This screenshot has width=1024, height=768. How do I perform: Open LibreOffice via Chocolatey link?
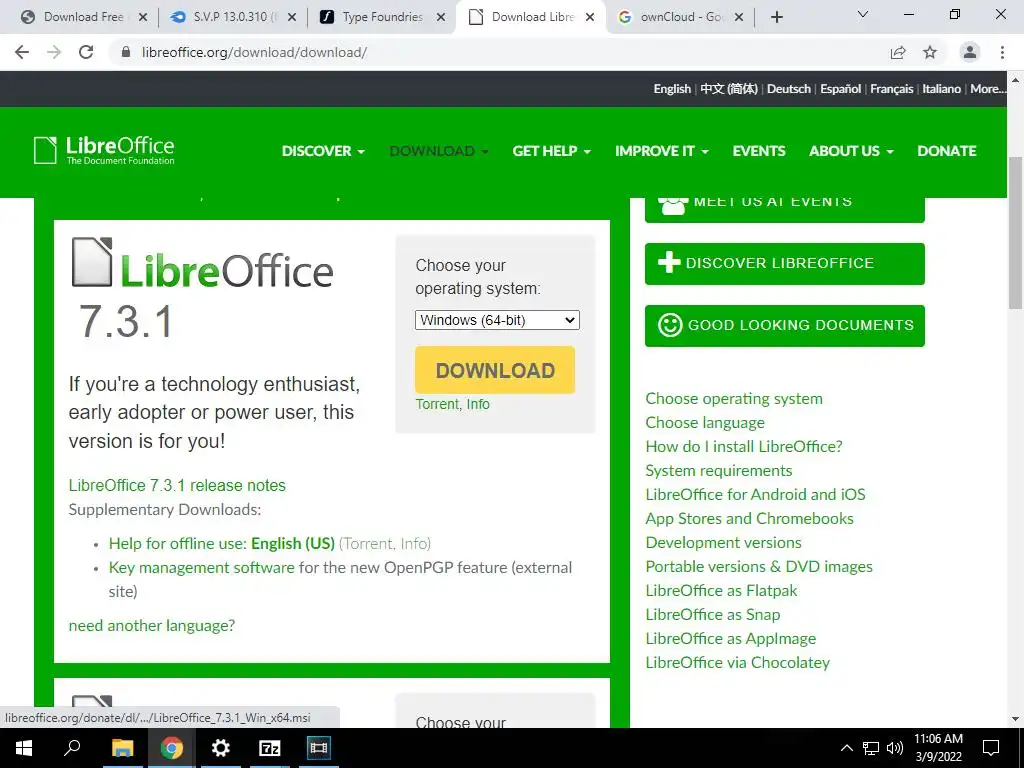click(737, 663)
